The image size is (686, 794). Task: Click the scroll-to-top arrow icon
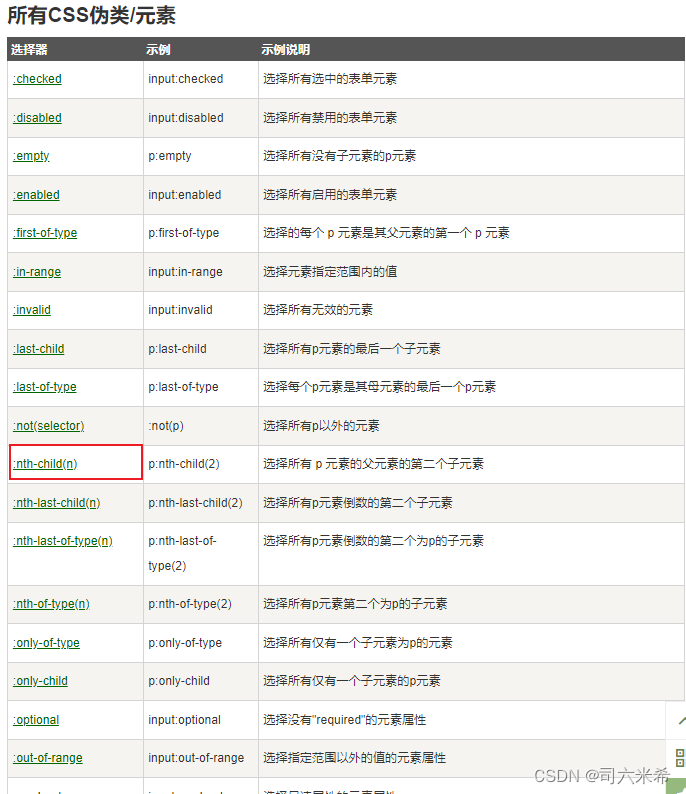coord(681,720)
